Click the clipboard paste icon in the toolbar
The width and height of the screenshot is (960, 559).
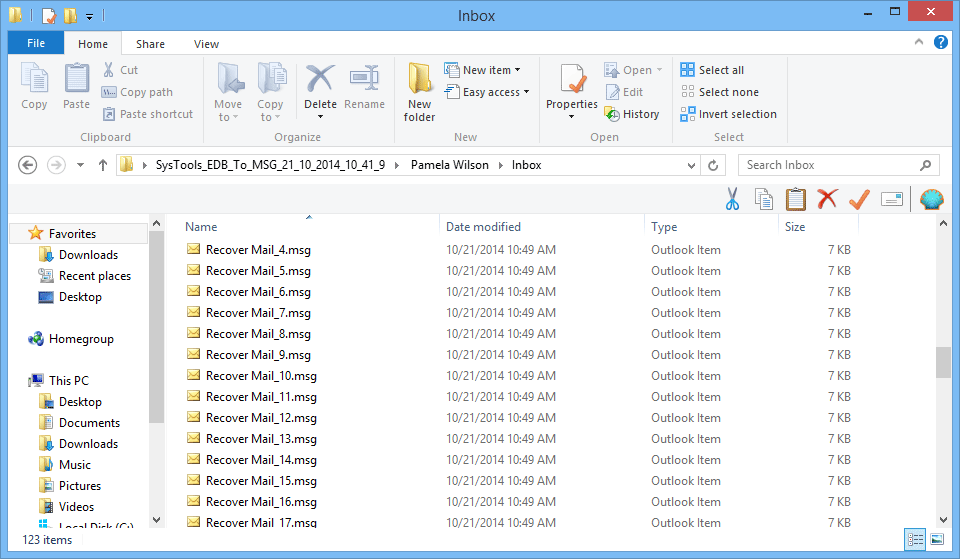[x=795, y=199]
